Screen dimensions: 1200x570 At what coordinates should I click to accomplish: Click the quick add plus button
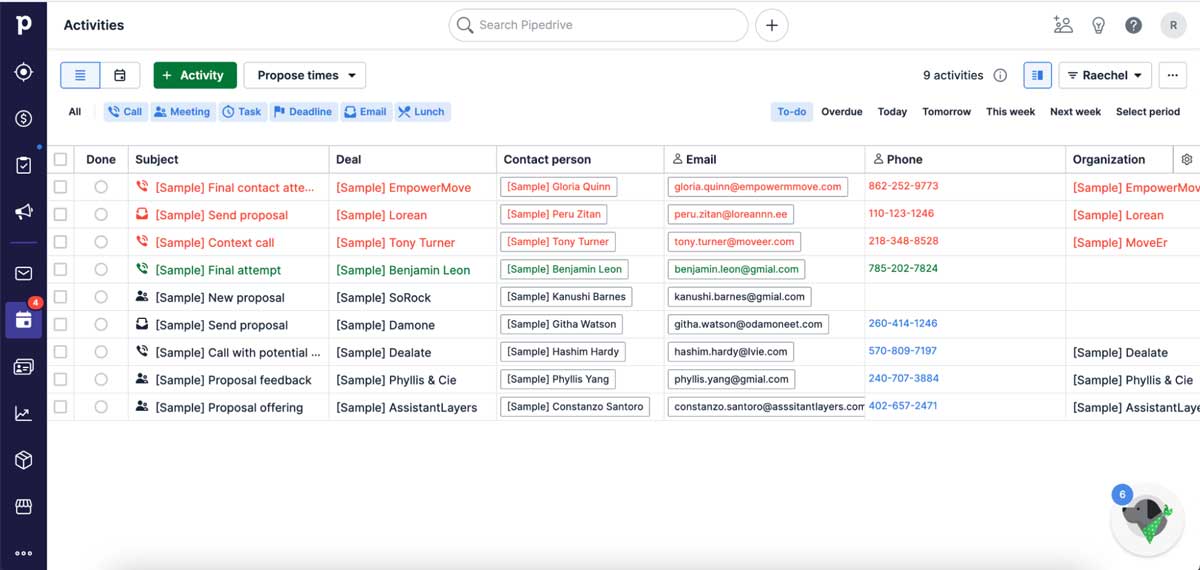771,25
